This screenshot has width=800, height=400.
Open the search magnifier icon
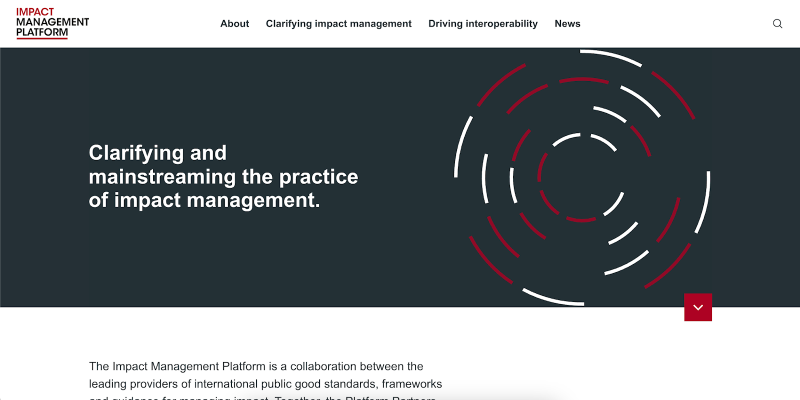coord(777,23)
